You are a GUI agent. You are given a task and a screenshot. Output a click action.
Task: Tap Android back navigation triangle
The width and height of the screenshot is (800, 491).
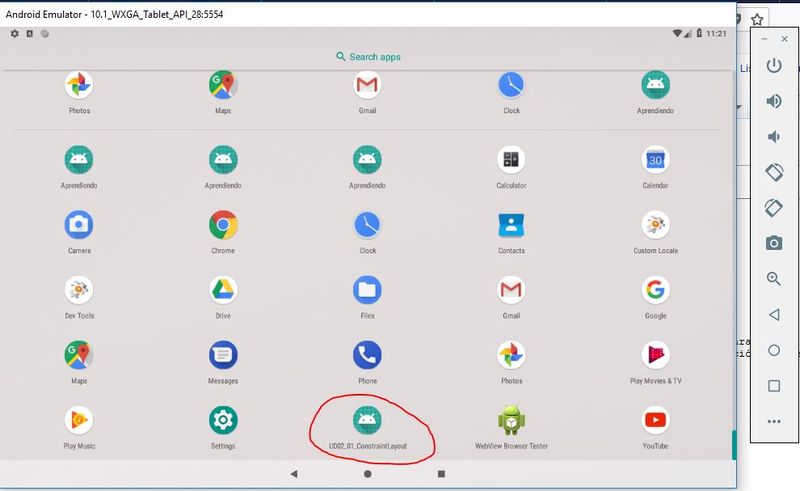294,474
